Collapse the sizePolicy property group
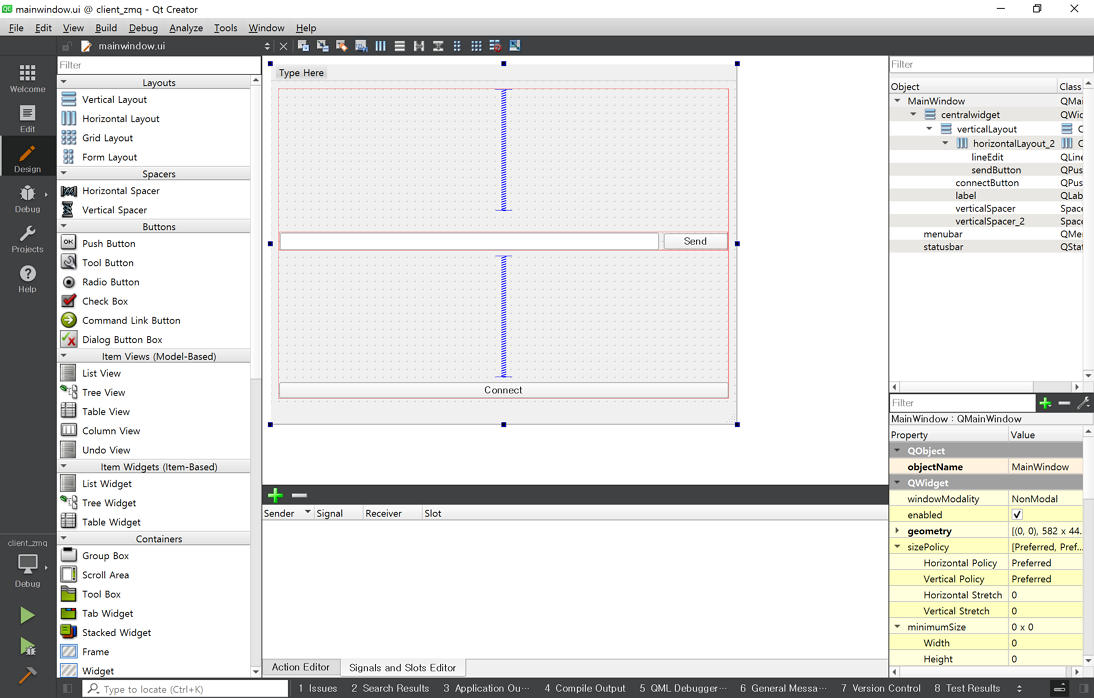 click(897, 547)
